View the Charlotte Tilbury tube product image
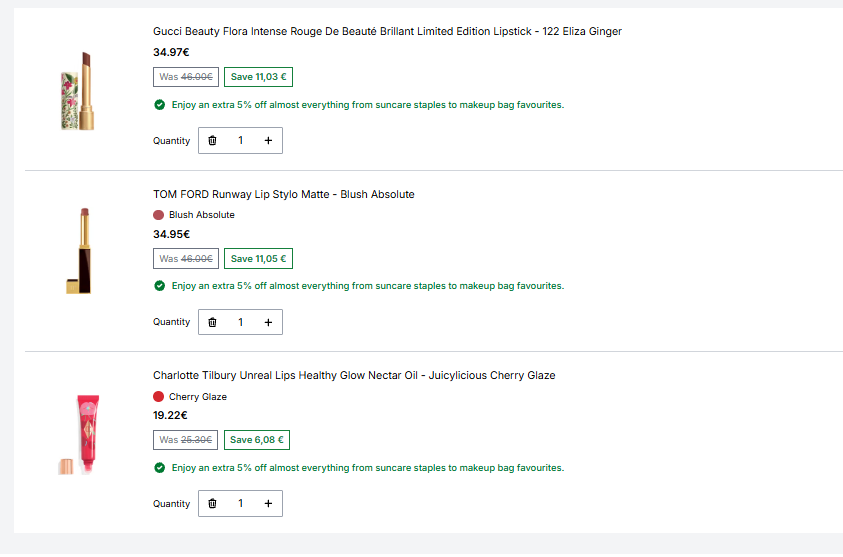 (x=80, y=434)
